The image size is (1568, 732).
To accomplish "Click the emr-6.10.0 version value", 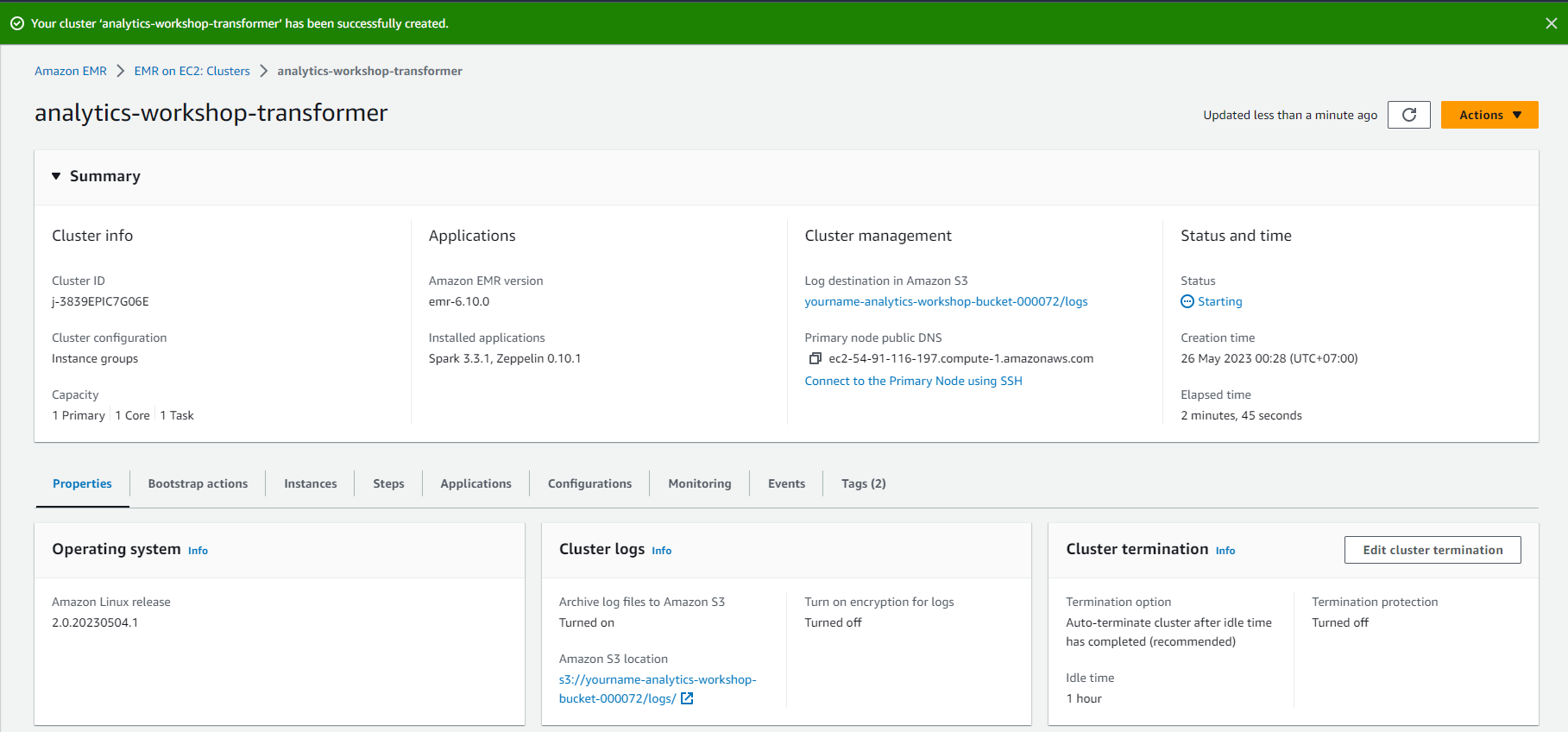I will click(x=459, y=301).
